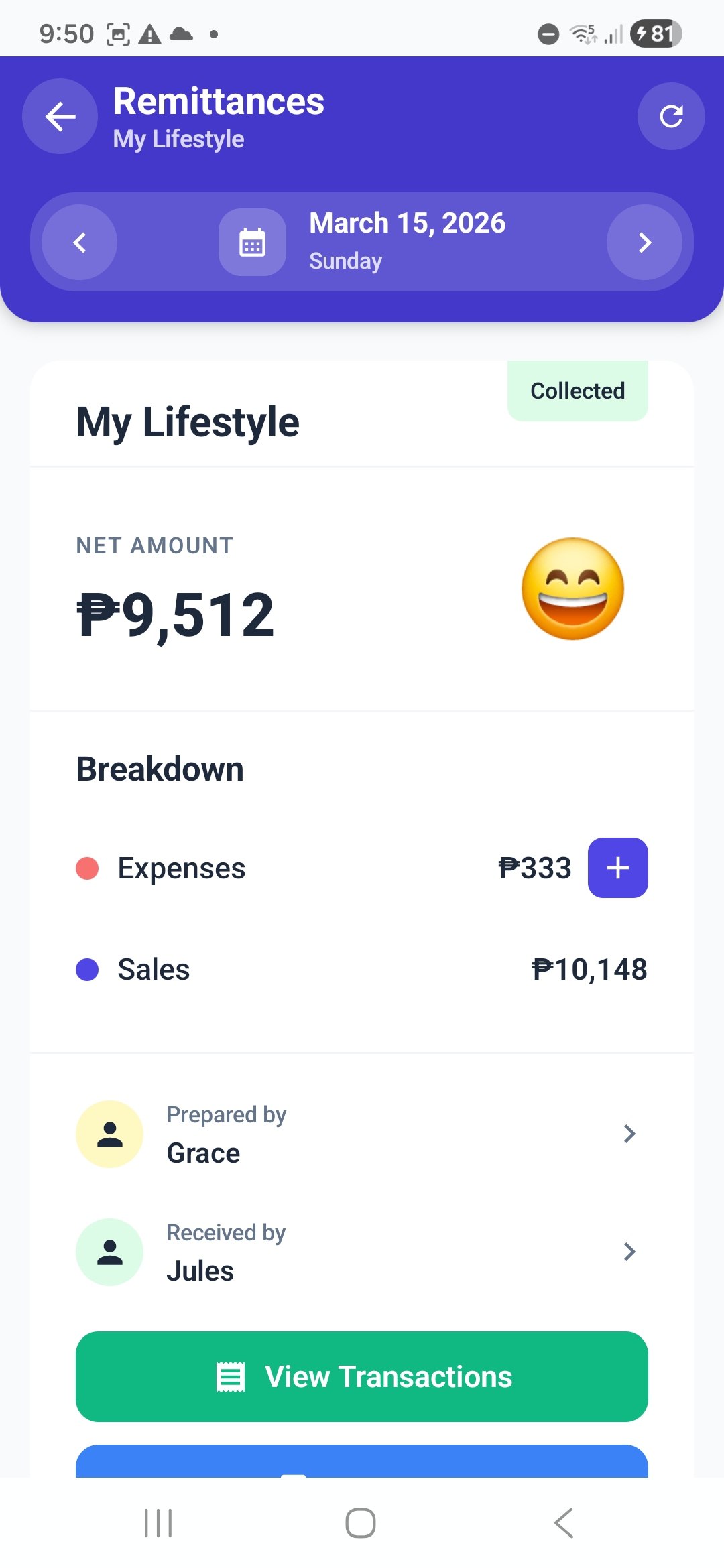The width and height of the screenshot is (724, 1568).
Task: Tap the Received by person avatar
Action: tap(110, 1252)
